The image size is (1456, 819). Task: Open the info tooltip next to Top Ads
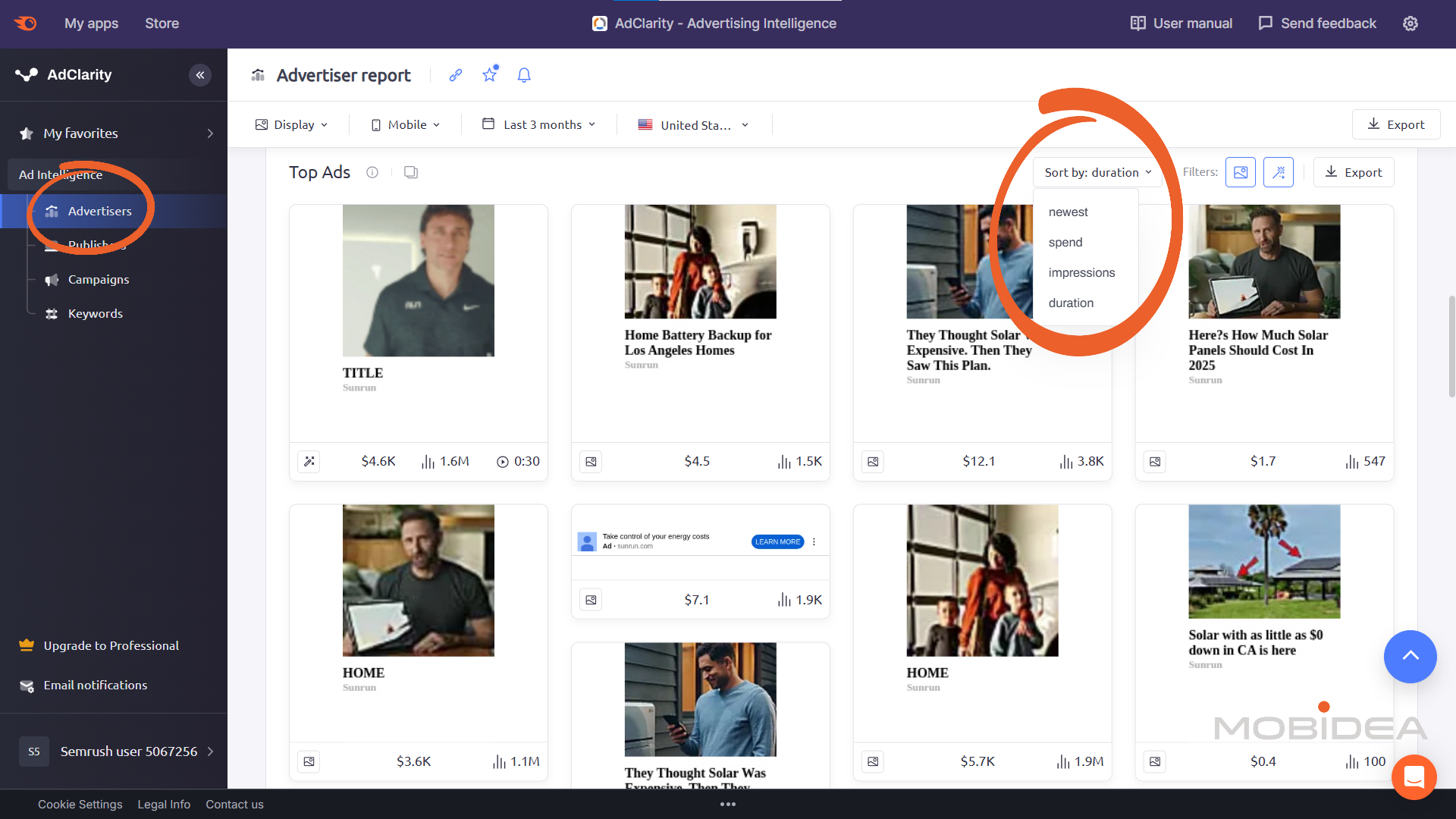372,172
